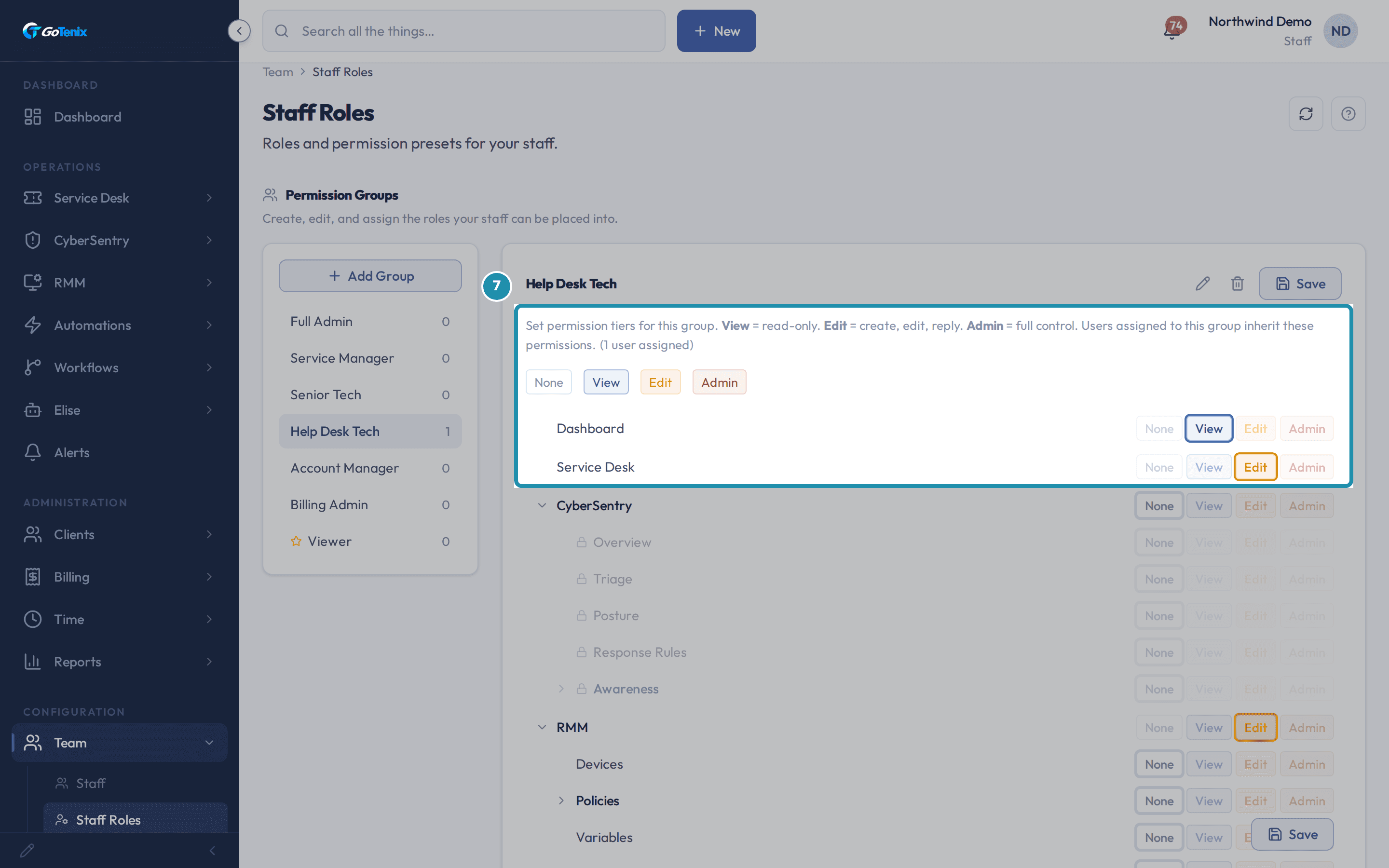The height and width of the screenshot is (868, 1389).
Task: Click the bottom sidebar collapse chevron
Action: click(212, 850)
